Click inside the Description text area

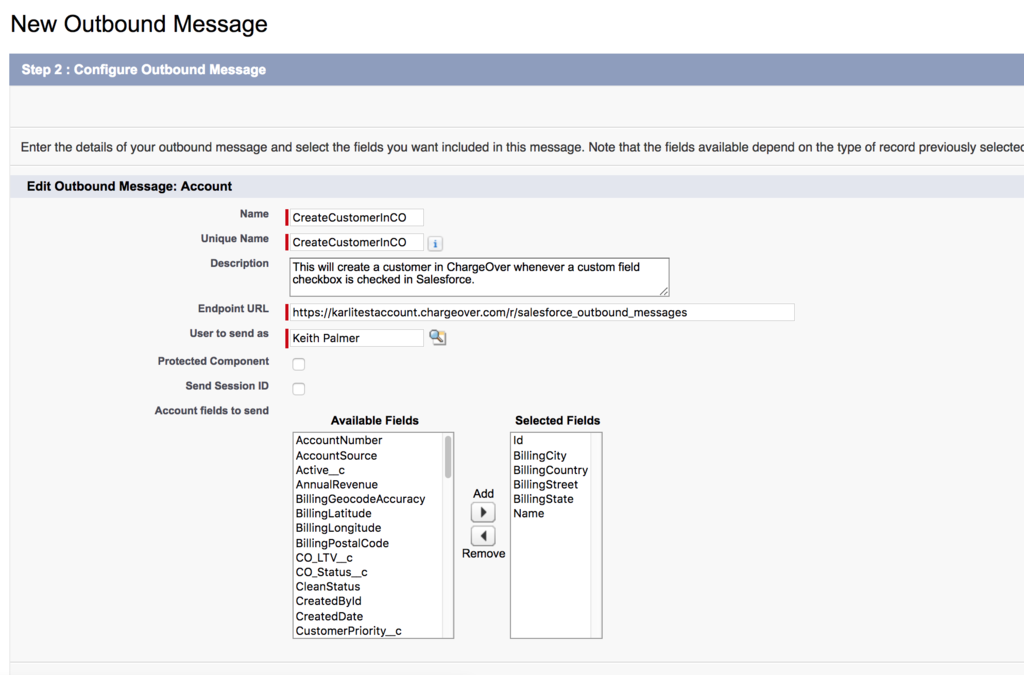pyautogui.click(x=479, y=277)
